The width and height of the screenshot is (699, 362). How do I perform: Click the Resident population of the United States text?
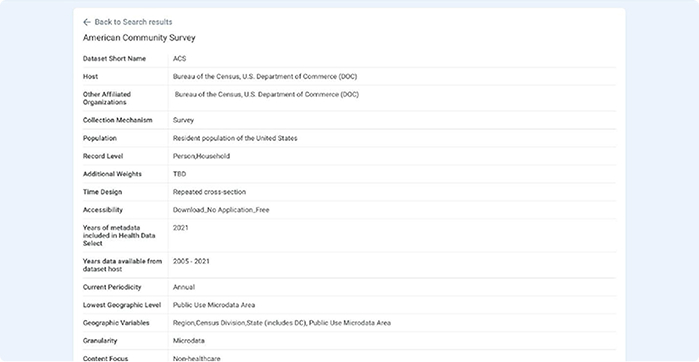click(x=235, y=139)
